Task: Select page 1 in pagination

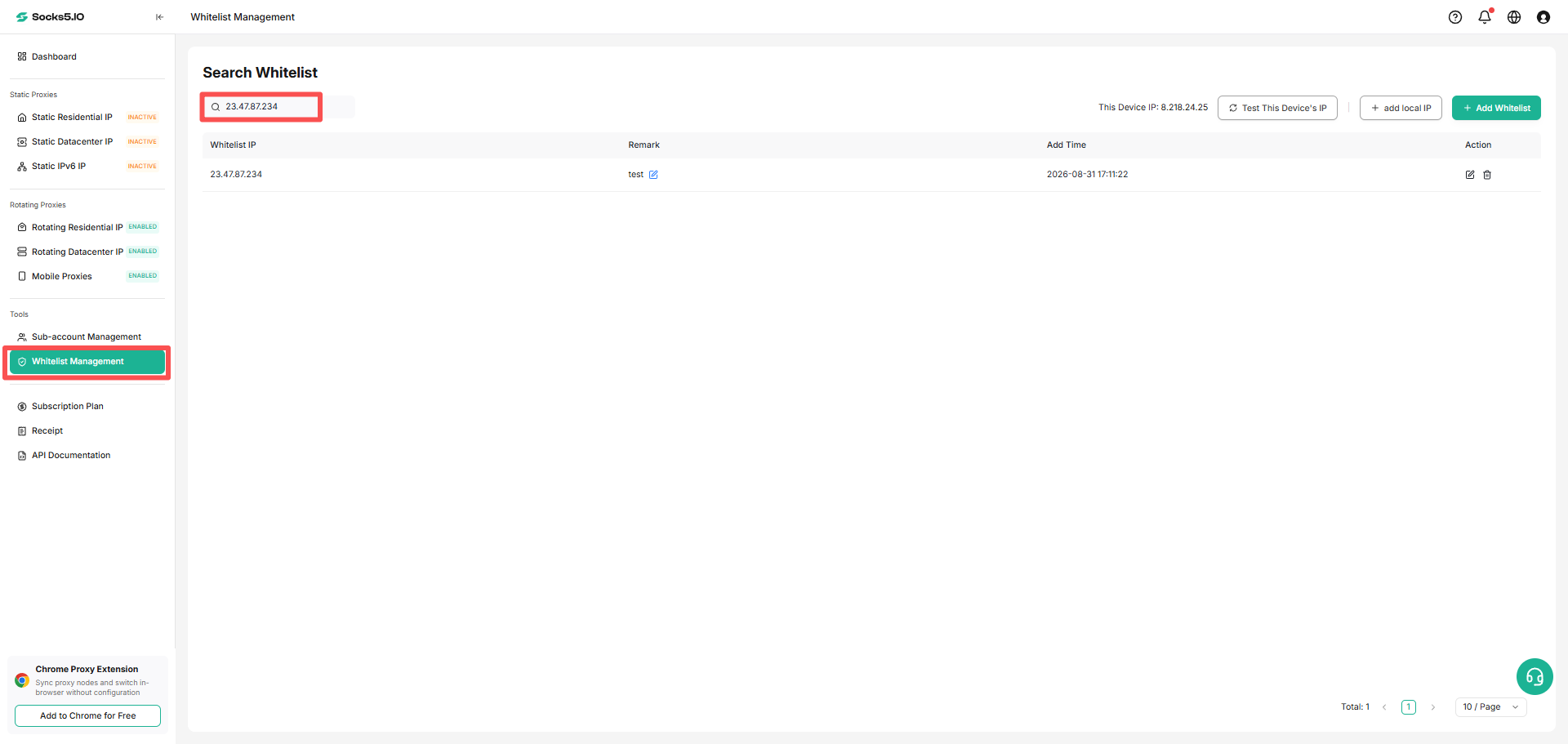Action: (1409, 707)
